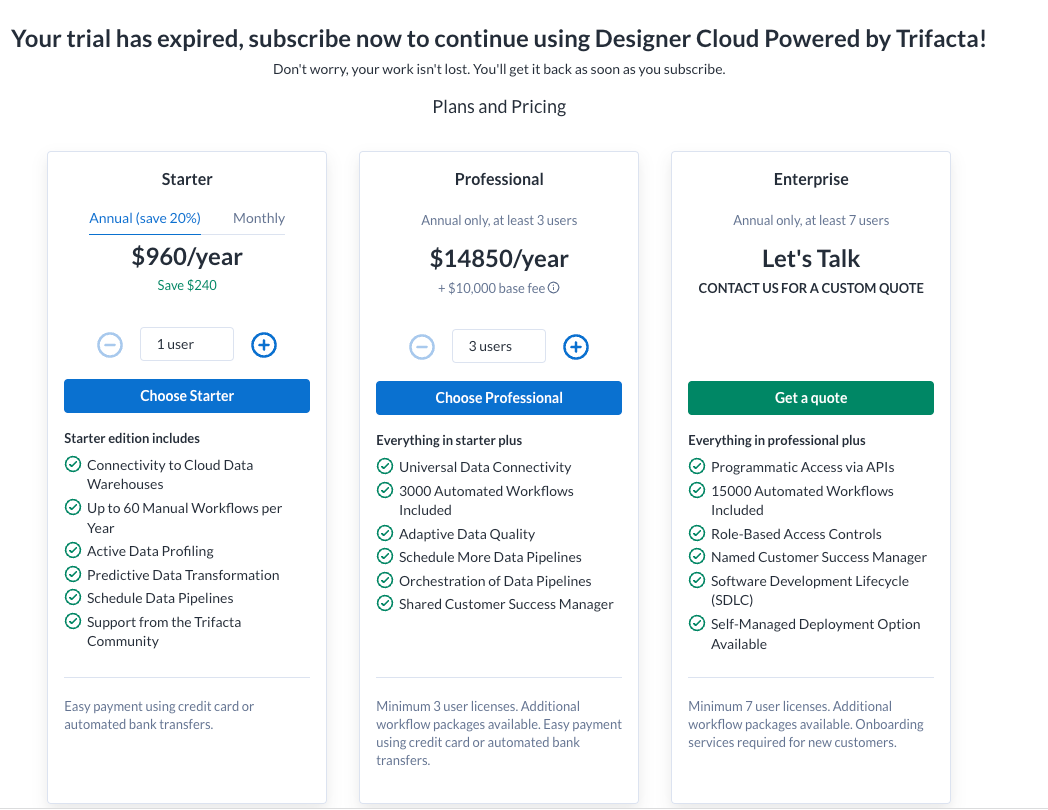
Task: Click the green Get a quote button
Action: [x=810, y=398]
